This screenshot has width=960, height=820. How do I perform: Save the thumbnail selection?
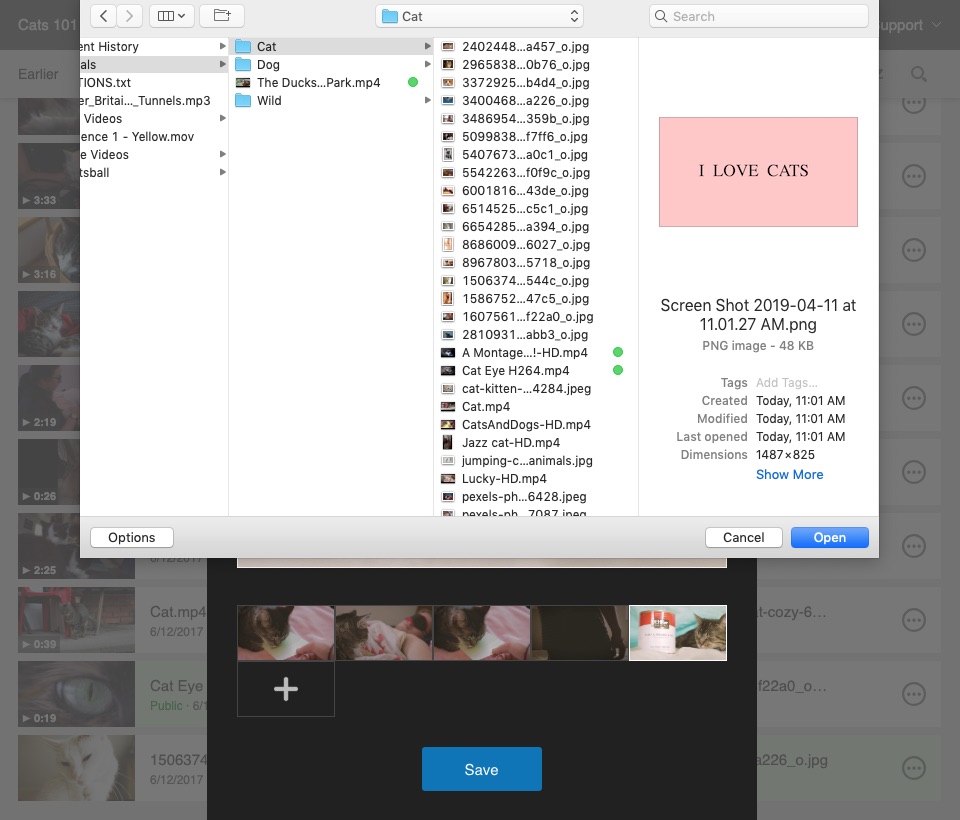tap(482, 769)
